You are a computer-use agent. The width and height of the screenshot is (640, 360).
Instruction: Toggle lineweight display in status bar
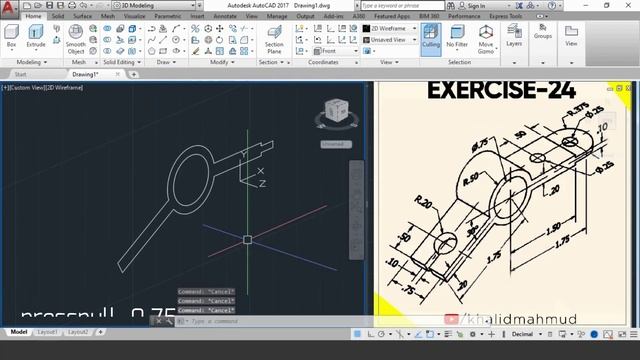click(448, 334)
